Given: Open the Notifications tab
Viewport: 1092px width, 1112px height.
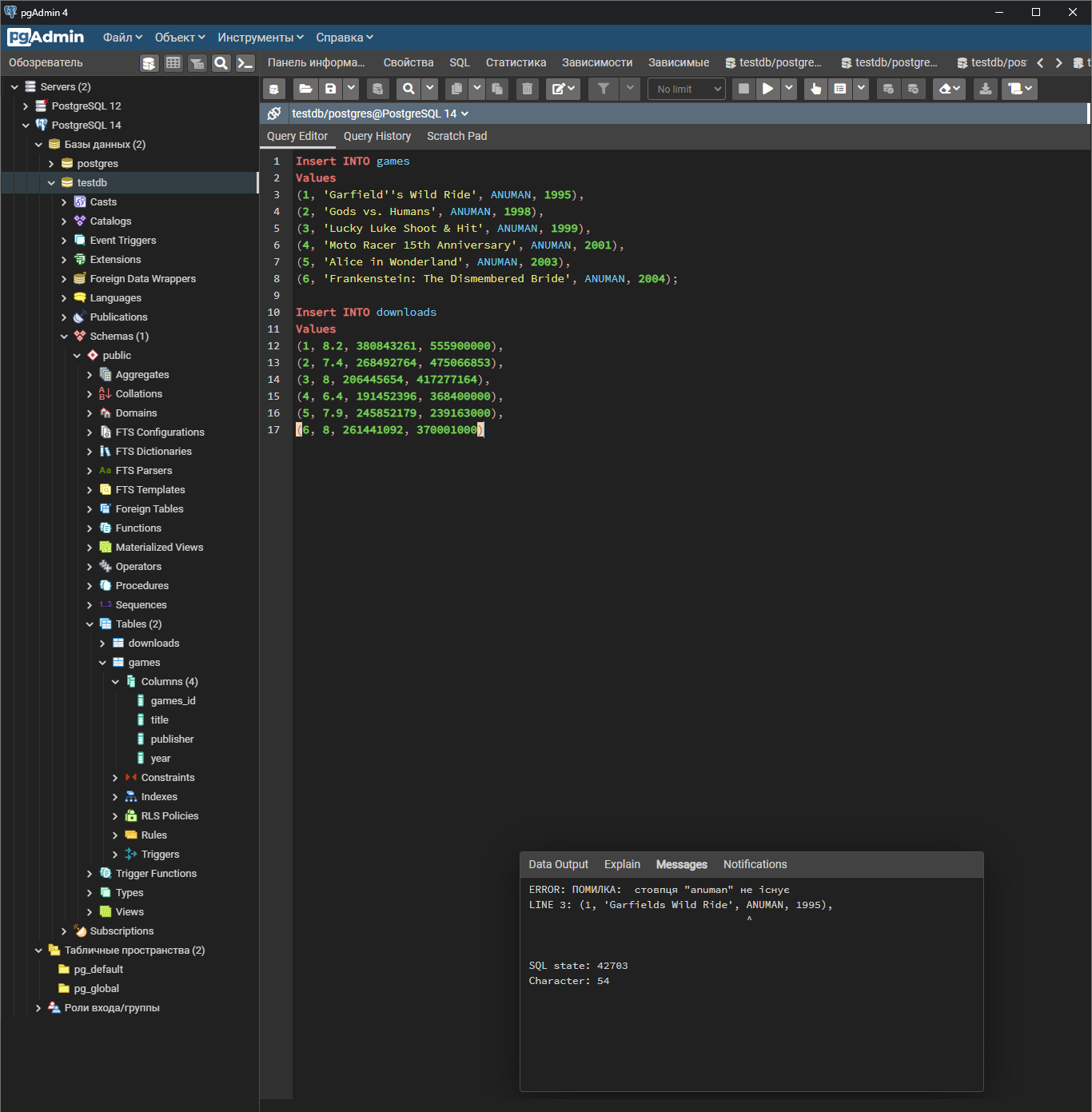Looking at the screenshot, I should point(755,864).
